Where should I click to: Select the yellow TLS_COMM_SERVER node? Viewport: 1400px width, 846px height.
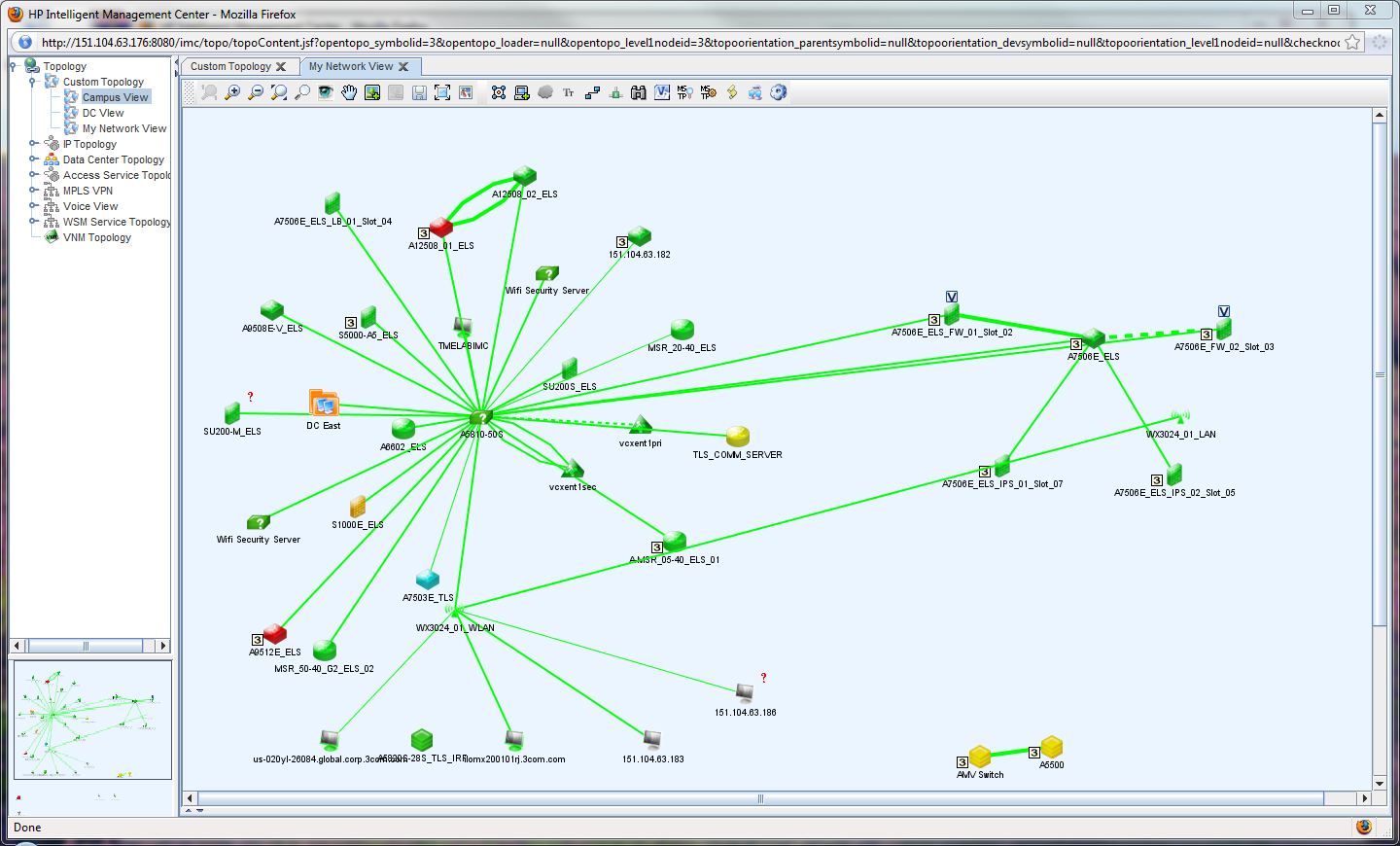point(738,437)
